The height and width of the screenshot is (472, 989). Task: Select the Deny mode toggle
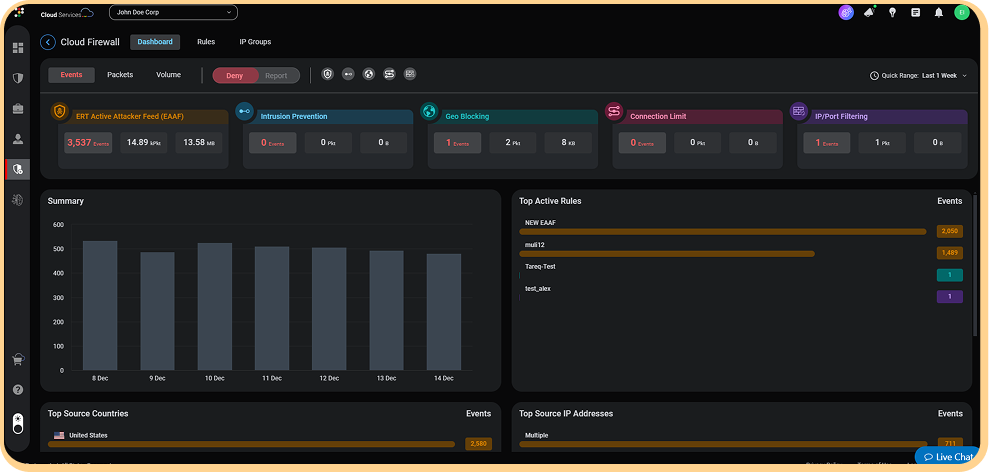tap(235, 75)
